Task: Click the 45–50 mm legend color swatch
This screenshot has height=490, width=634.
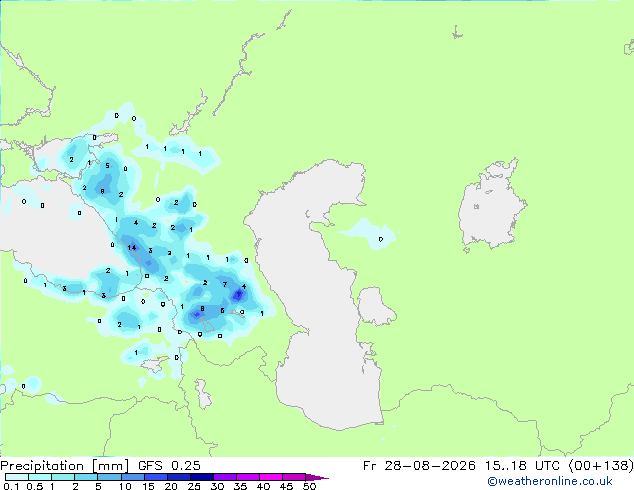Action: pos(294,477)
